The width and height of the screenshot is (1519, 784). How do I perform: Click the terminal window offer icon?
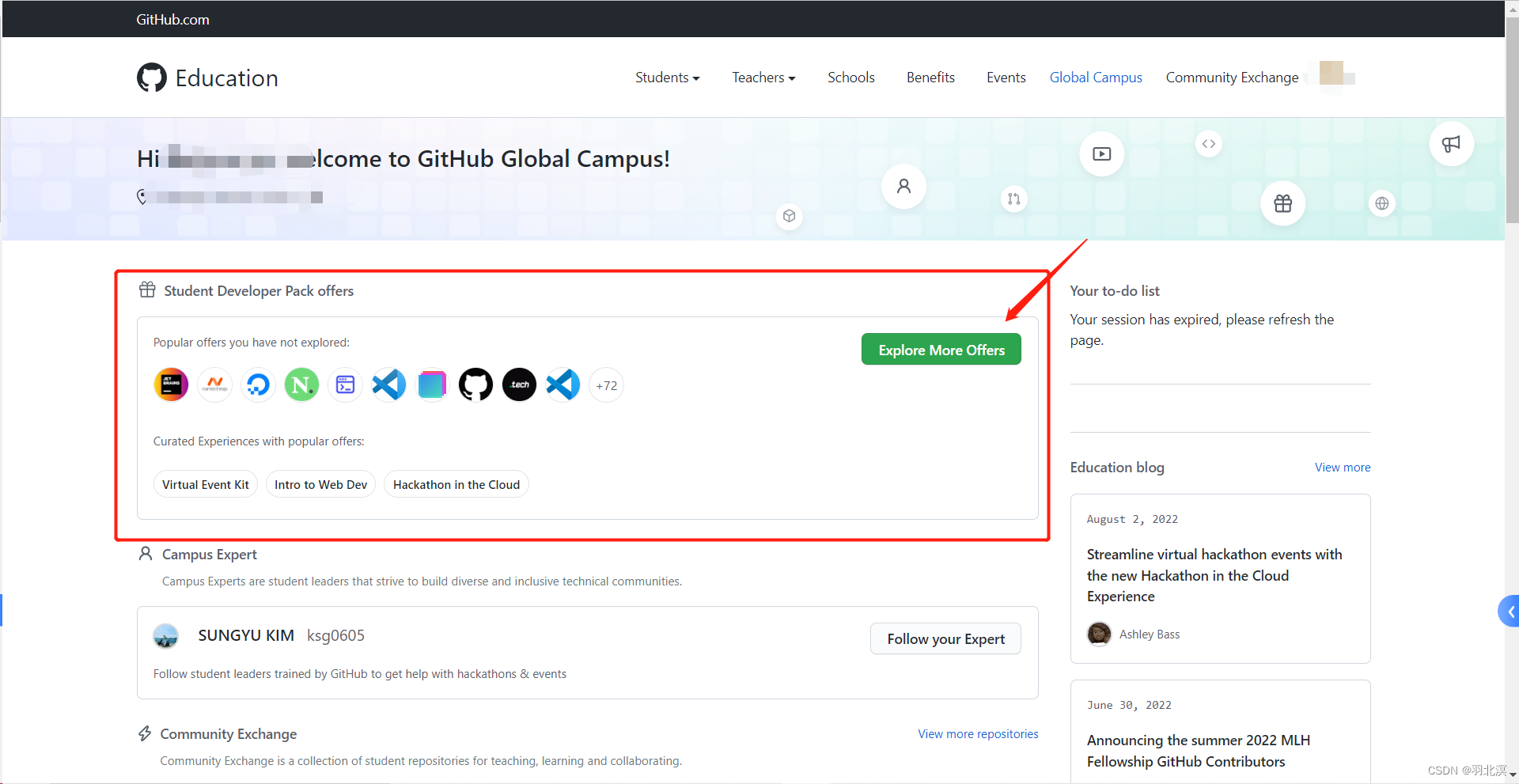coord(345,384)
